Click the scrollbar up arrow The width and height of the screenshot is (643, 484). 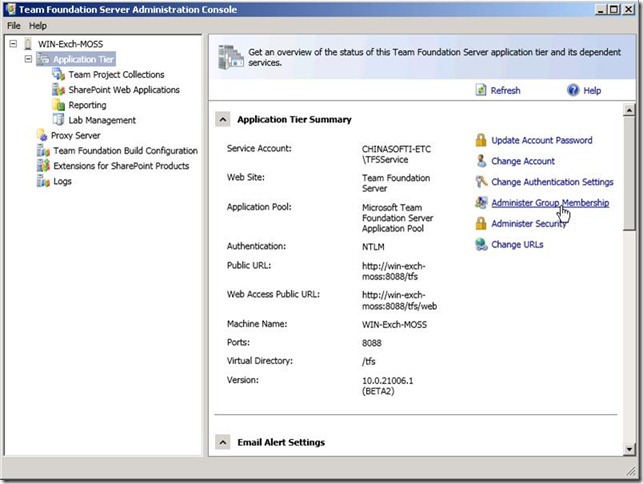(629, 110)
